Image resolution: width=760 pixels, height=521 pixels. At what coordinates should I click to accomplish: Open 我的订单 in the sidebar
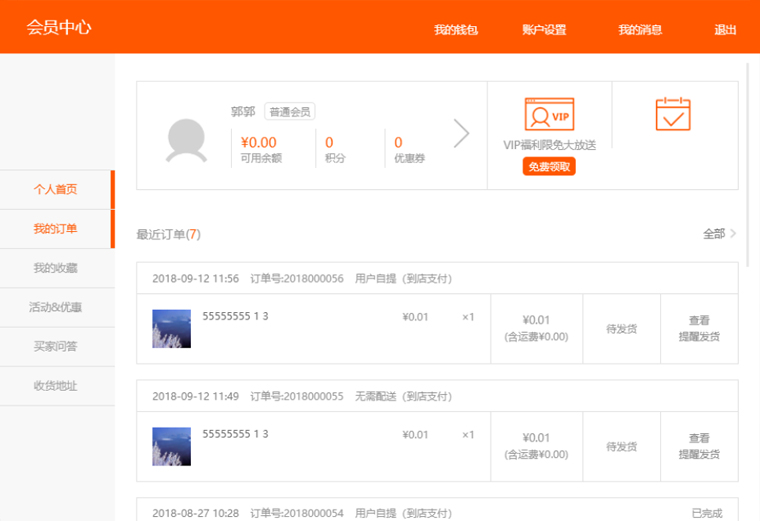(56, 229)
